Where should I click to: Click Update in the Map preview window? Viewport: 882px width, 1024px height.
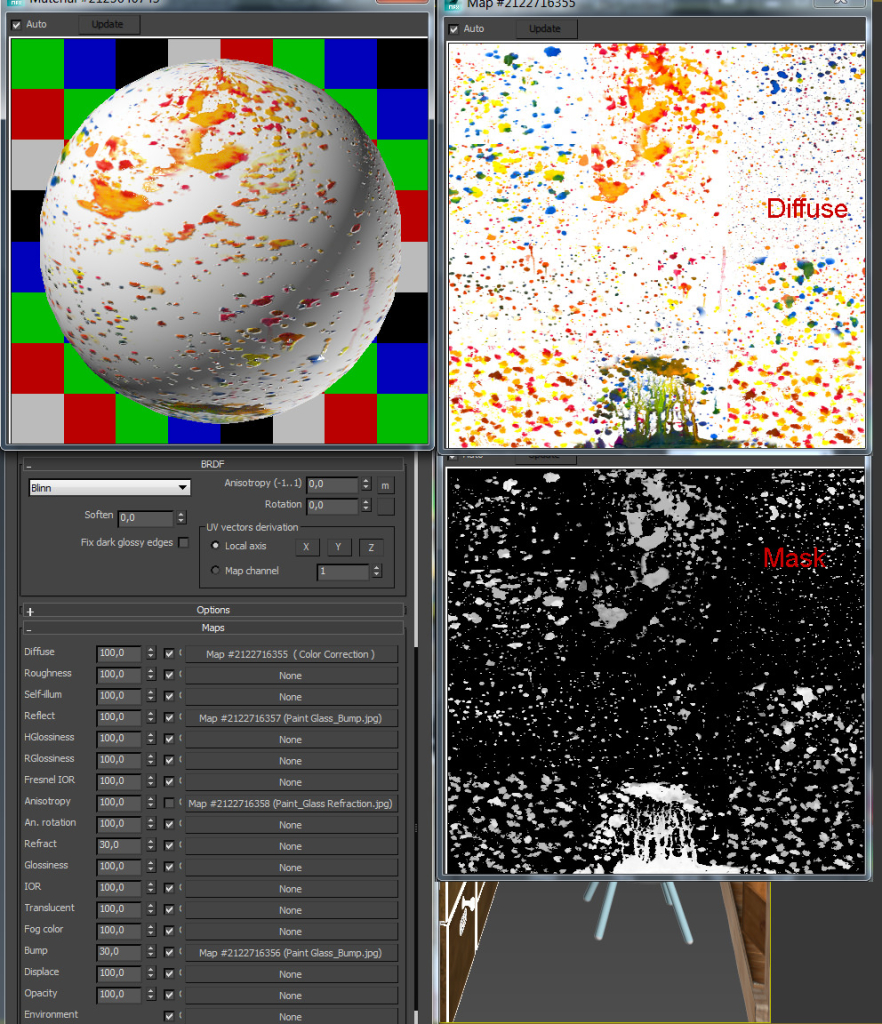coord(545,29)
